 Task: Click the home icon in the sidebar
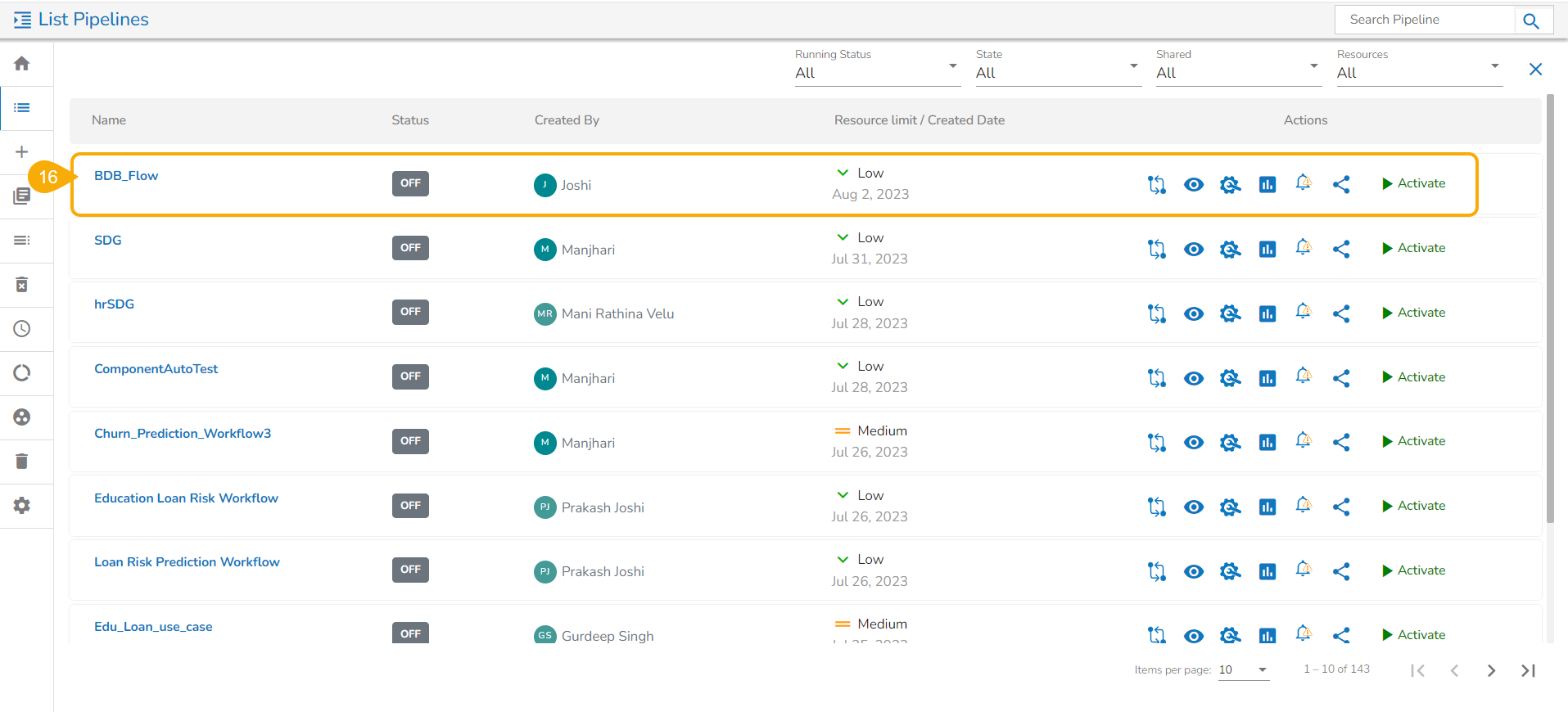tap(22, 64)
